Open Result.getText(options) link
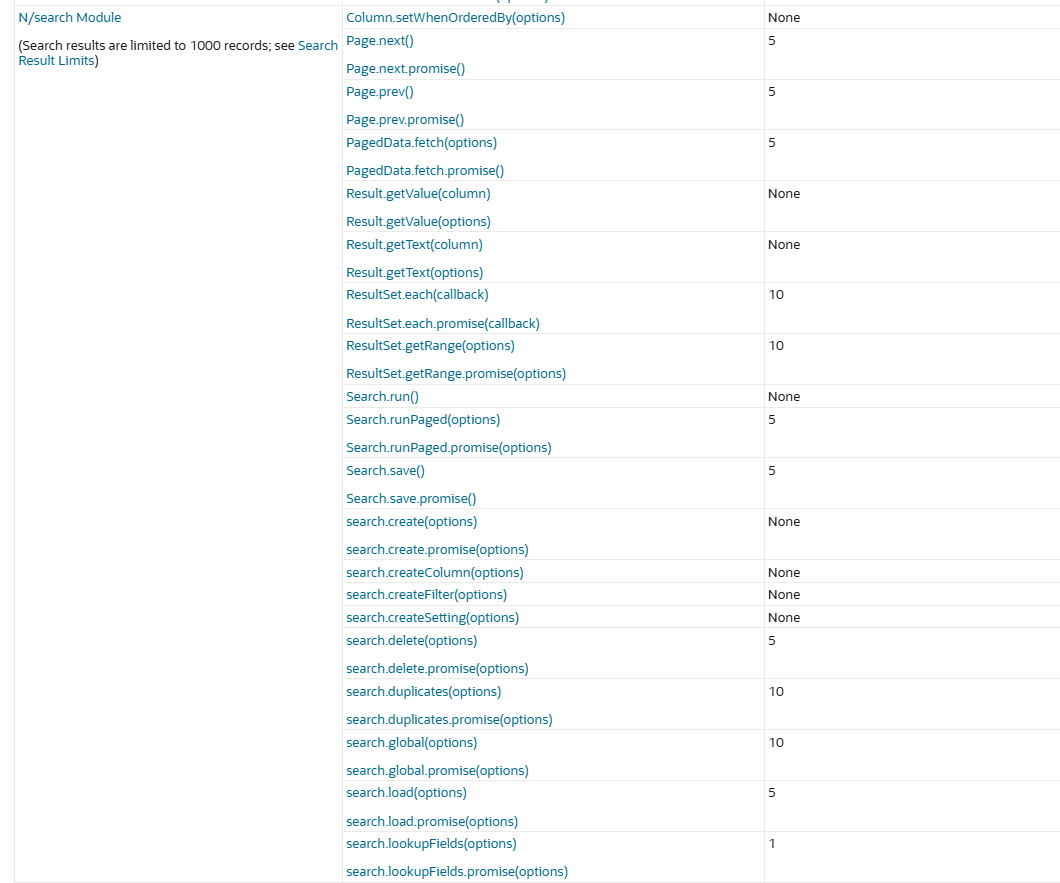This screenshot has height=883, width=1060. 414,273
